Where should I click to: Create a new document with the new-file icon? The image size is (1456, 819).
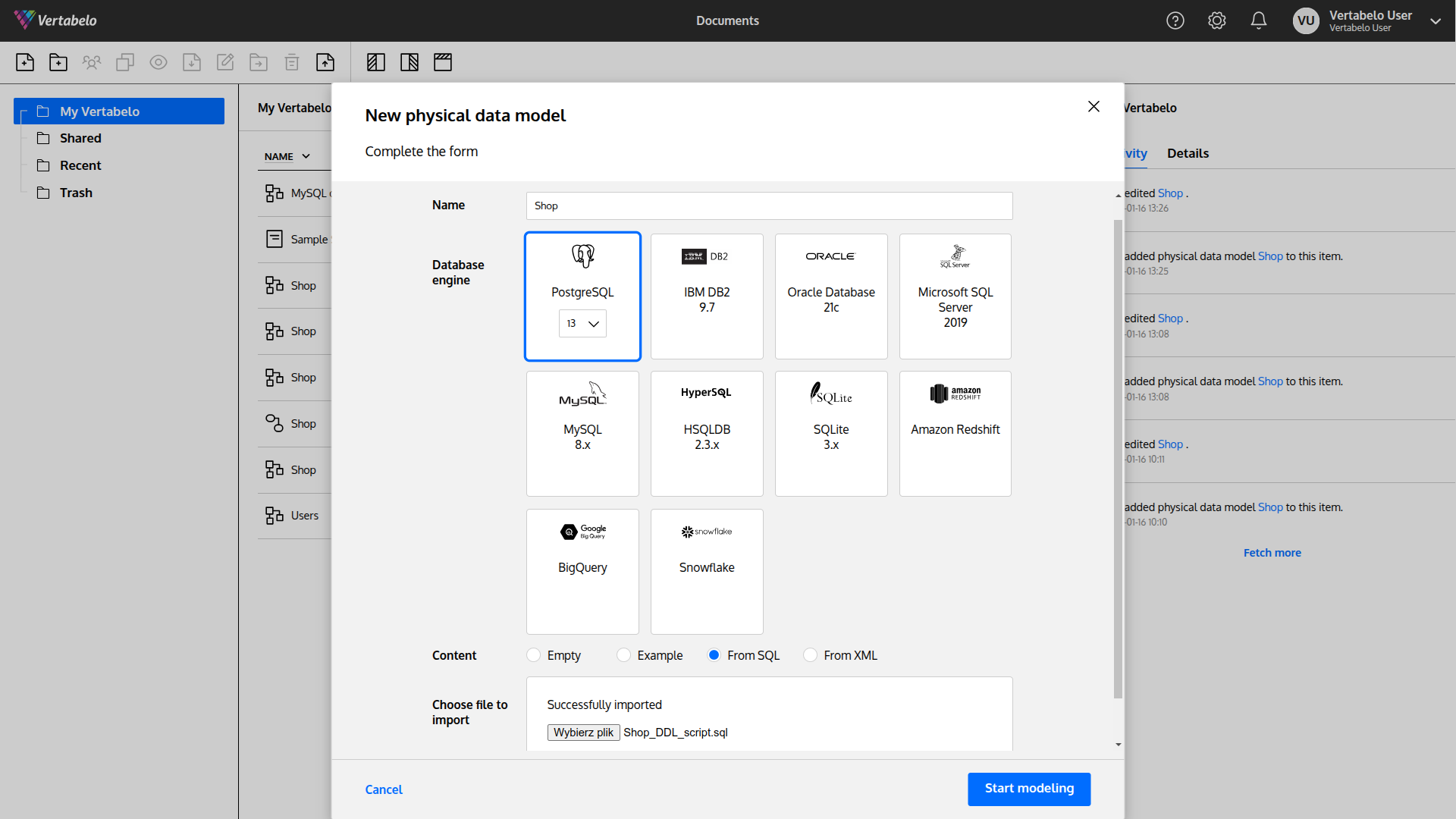coord(25,62)
